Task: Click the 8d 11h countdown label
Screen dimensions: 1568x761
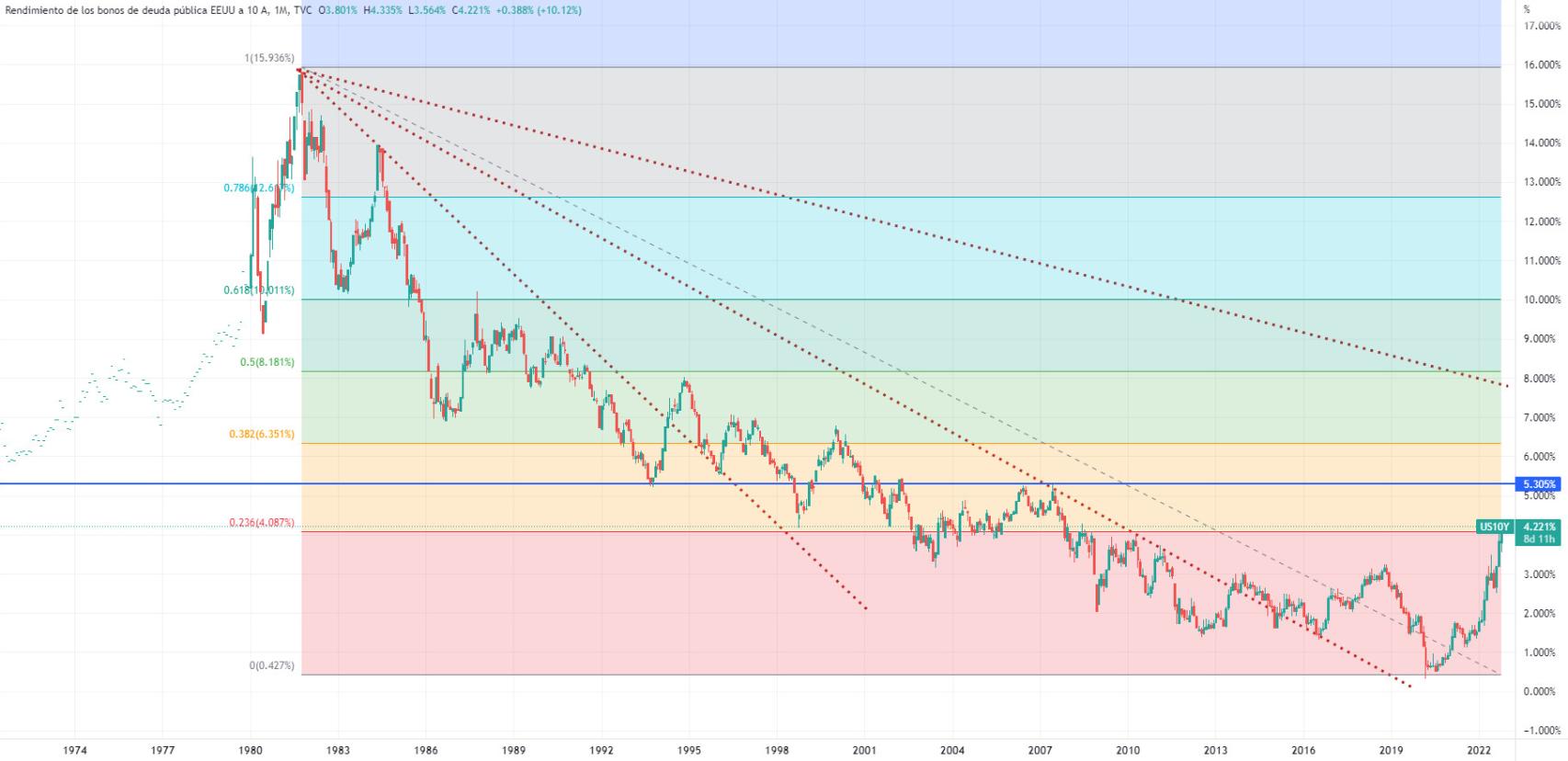Action: (1539, 540)
